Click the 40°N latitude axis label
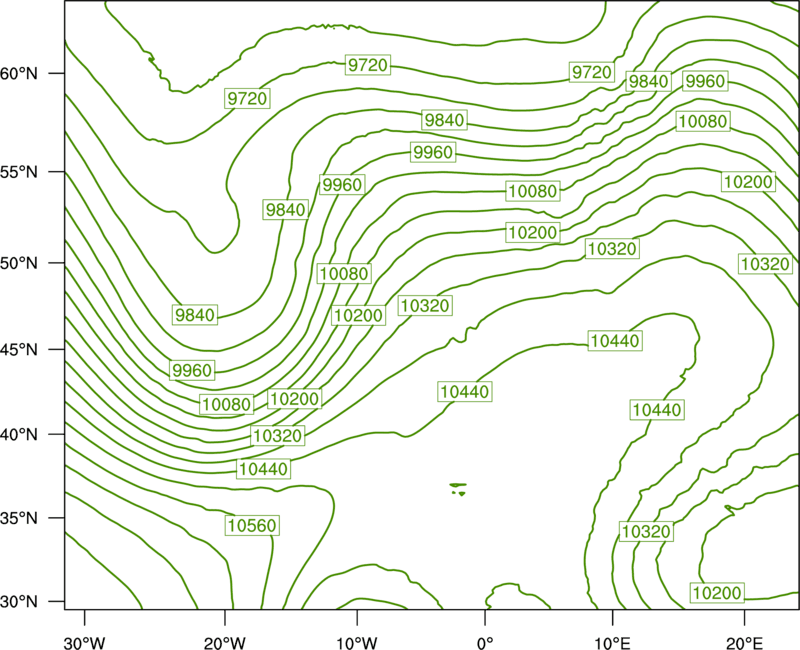 [x=19, y=435]
